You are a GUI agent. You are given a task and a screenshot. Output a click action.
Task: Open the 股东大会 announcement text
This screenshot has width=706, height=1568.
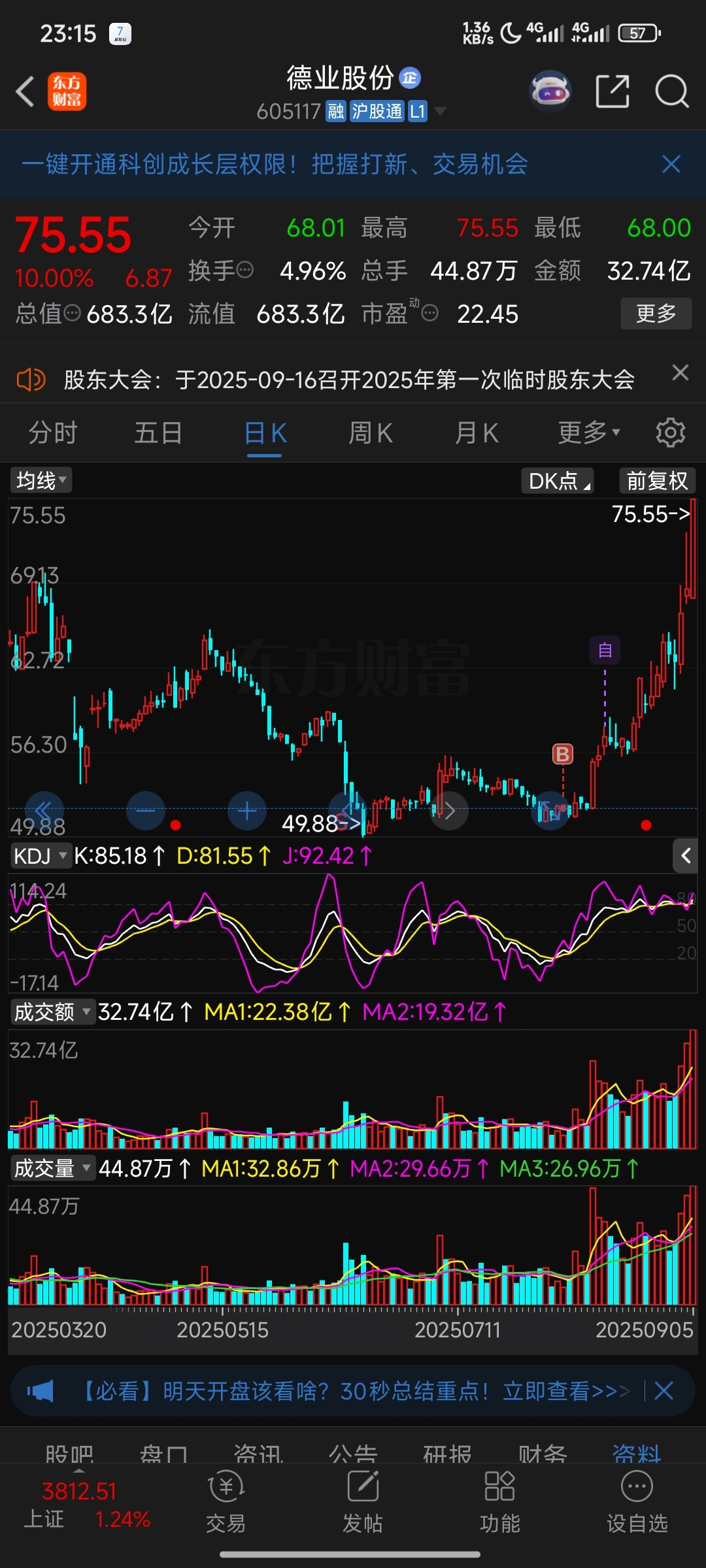point(349,380)
